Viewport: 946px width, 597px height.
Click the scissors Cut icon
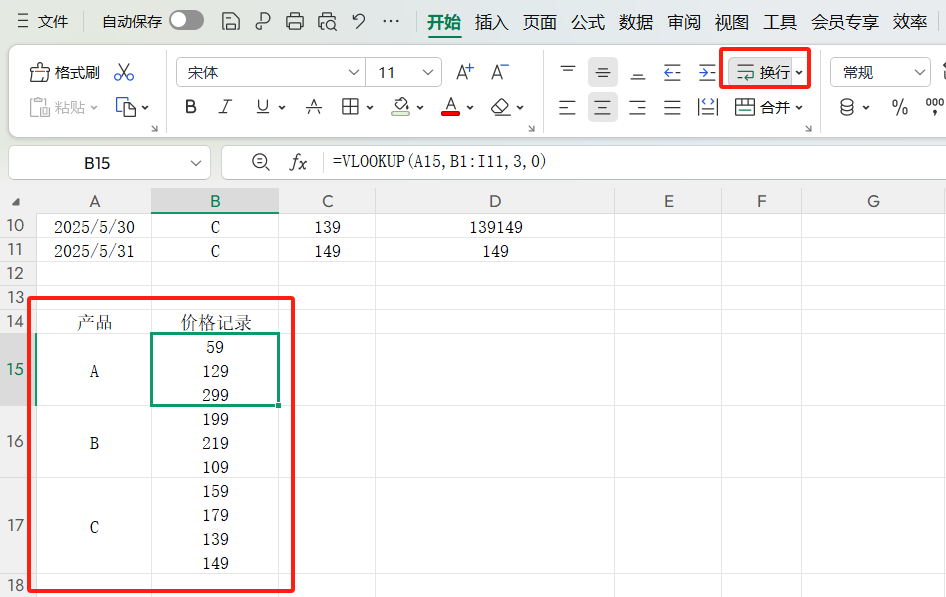(125, 72)
